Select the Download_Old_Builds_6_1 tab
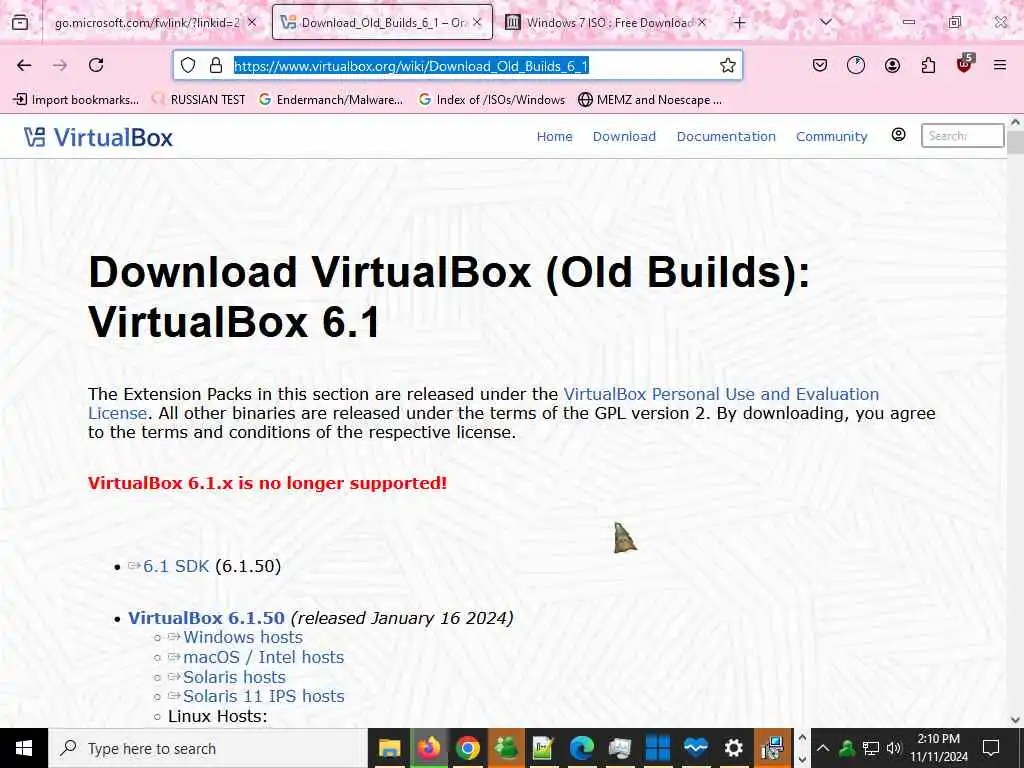Image resolution: width=1024 pixels, height=768 pixels. pos(382,23)
